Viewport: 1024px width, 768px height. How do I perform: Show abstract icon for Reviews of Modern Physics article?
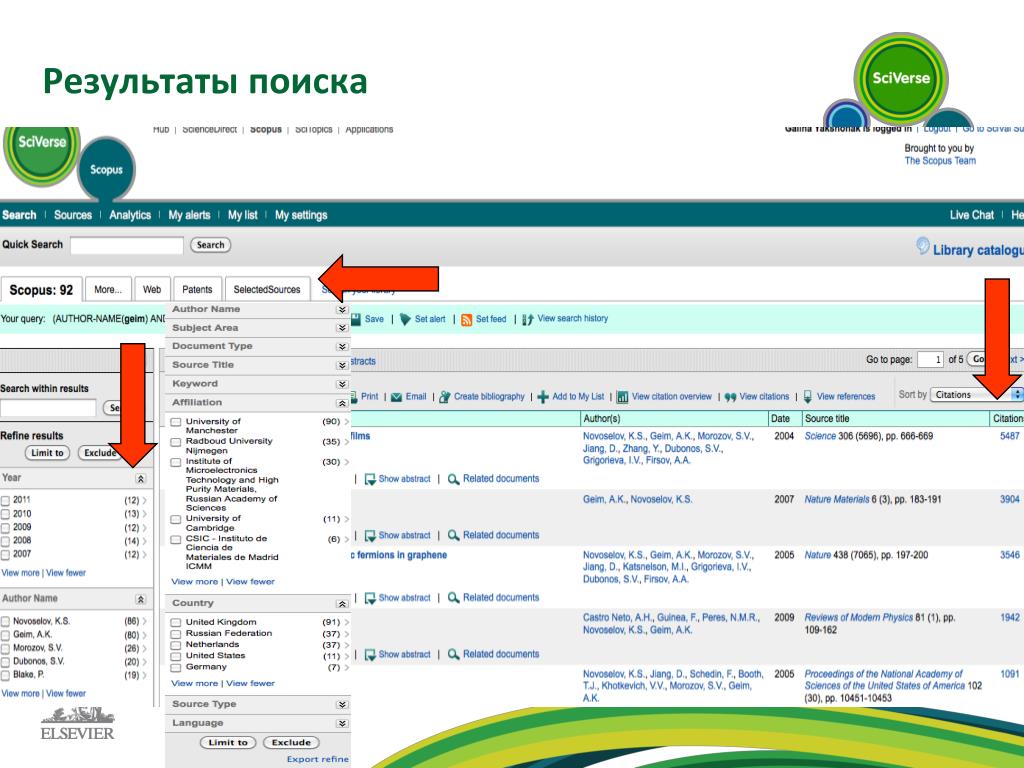370,654
